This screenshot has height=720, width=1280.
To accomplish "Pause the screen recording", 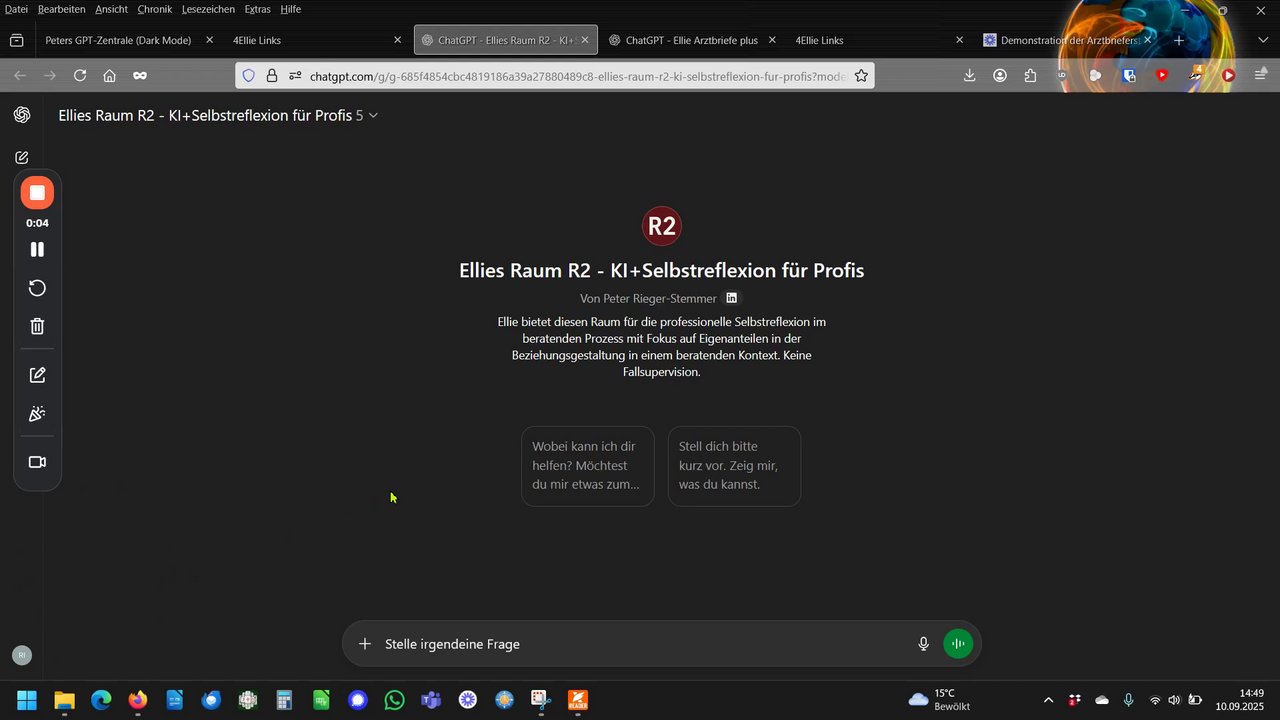I will 37,249.
